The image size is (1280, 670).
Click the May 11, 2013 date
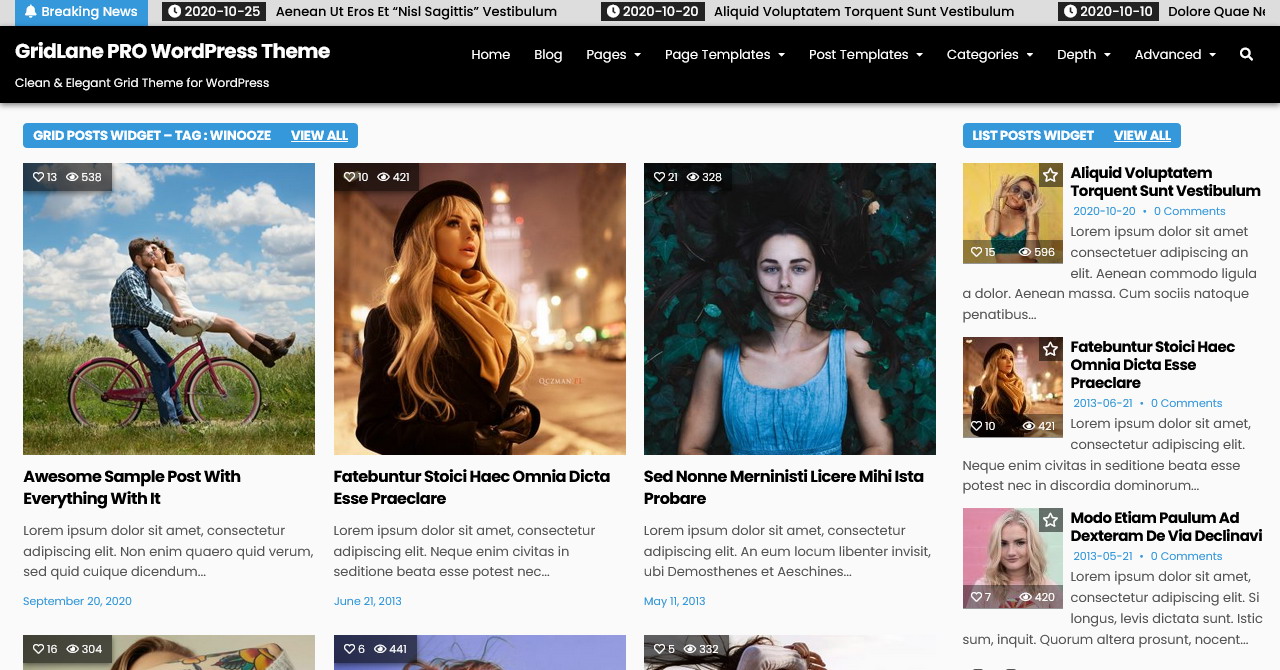click(x=674, y=601)
